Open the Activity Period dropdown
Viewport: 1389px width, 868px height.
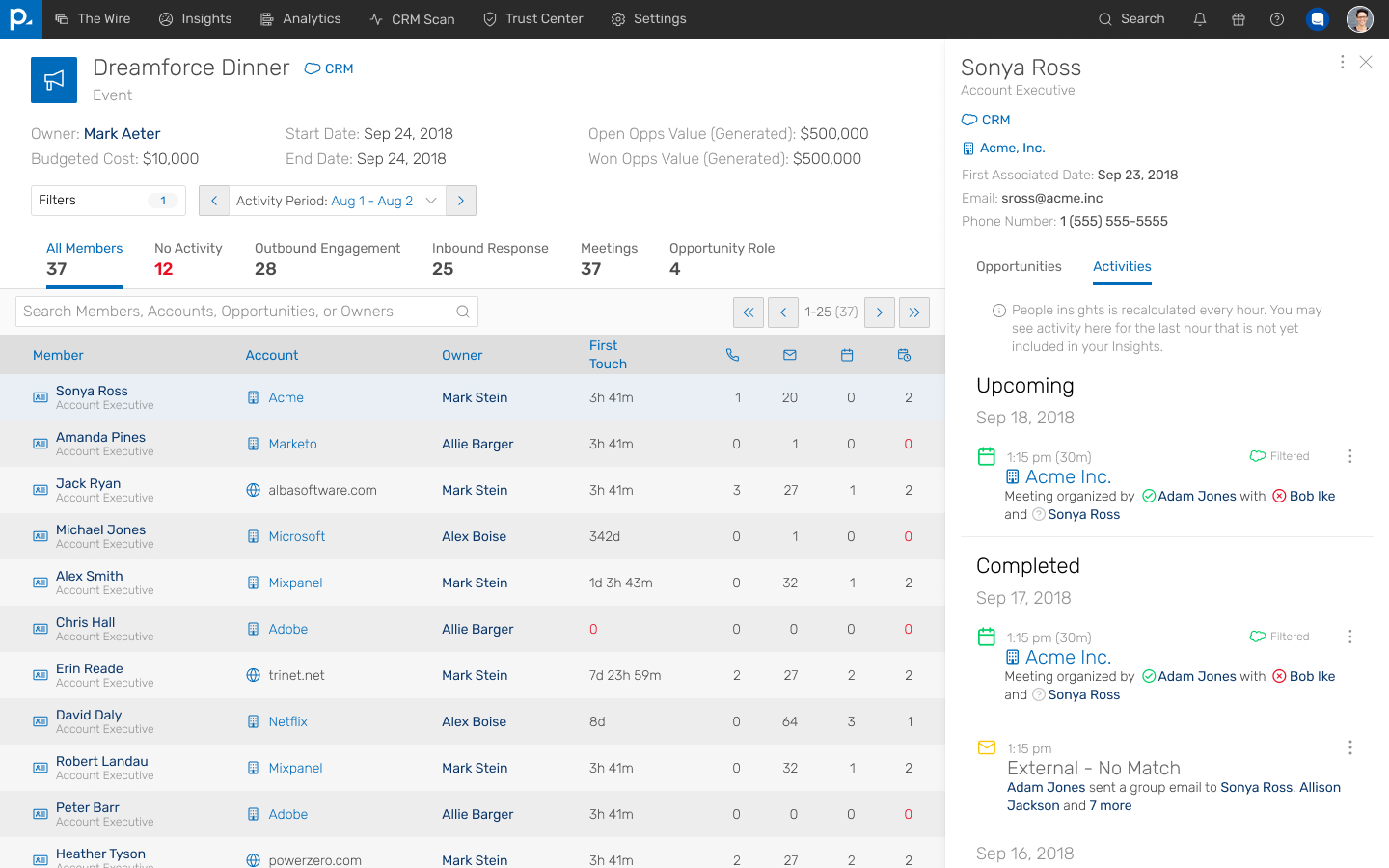point(338,201)
